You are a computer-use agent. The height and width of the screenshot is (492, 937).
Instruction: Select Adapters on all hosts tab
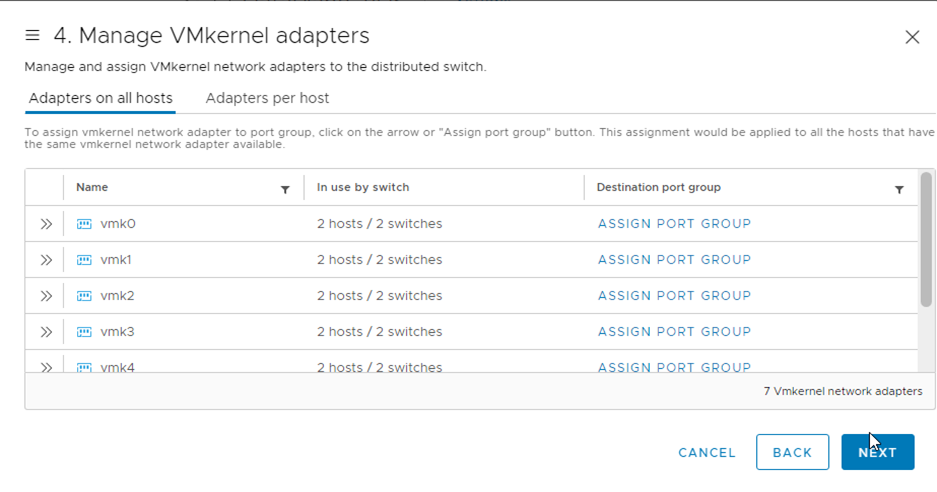coord(100,98)
